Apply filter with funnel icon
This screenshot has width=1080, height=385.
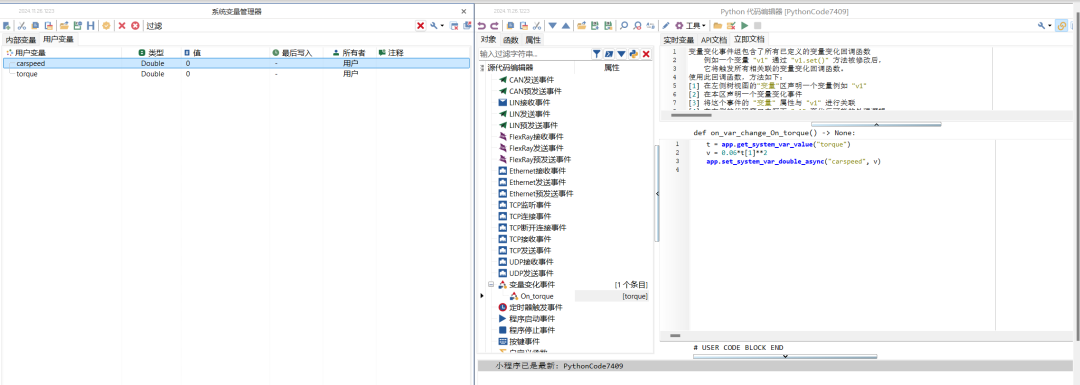[x=596, y=54]
